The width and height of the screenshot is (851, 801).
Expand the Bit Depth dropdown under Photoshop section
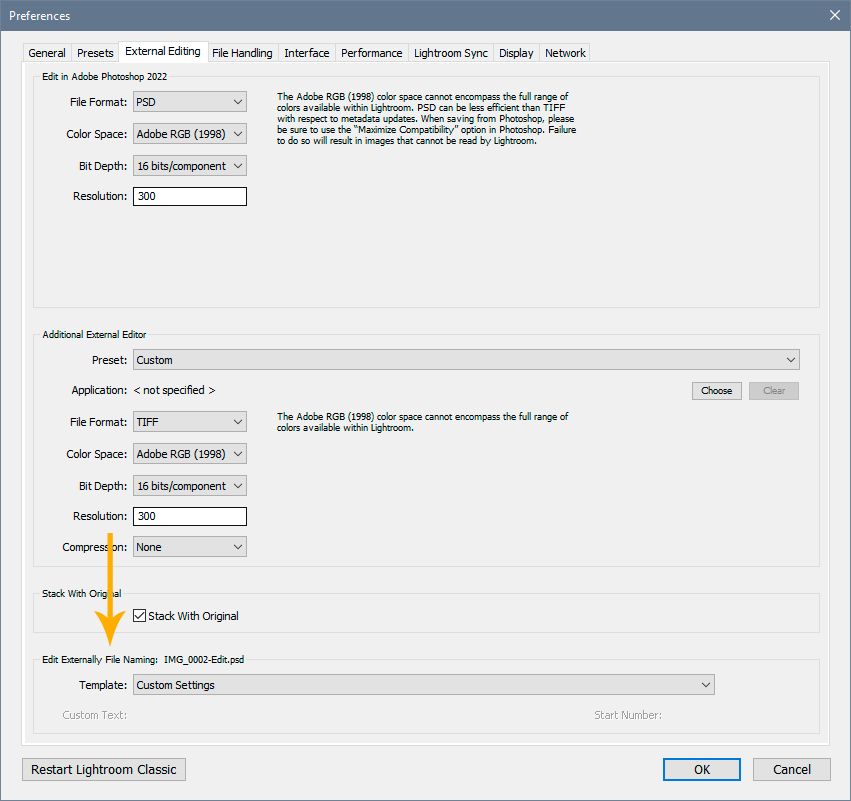click(189, 165)
